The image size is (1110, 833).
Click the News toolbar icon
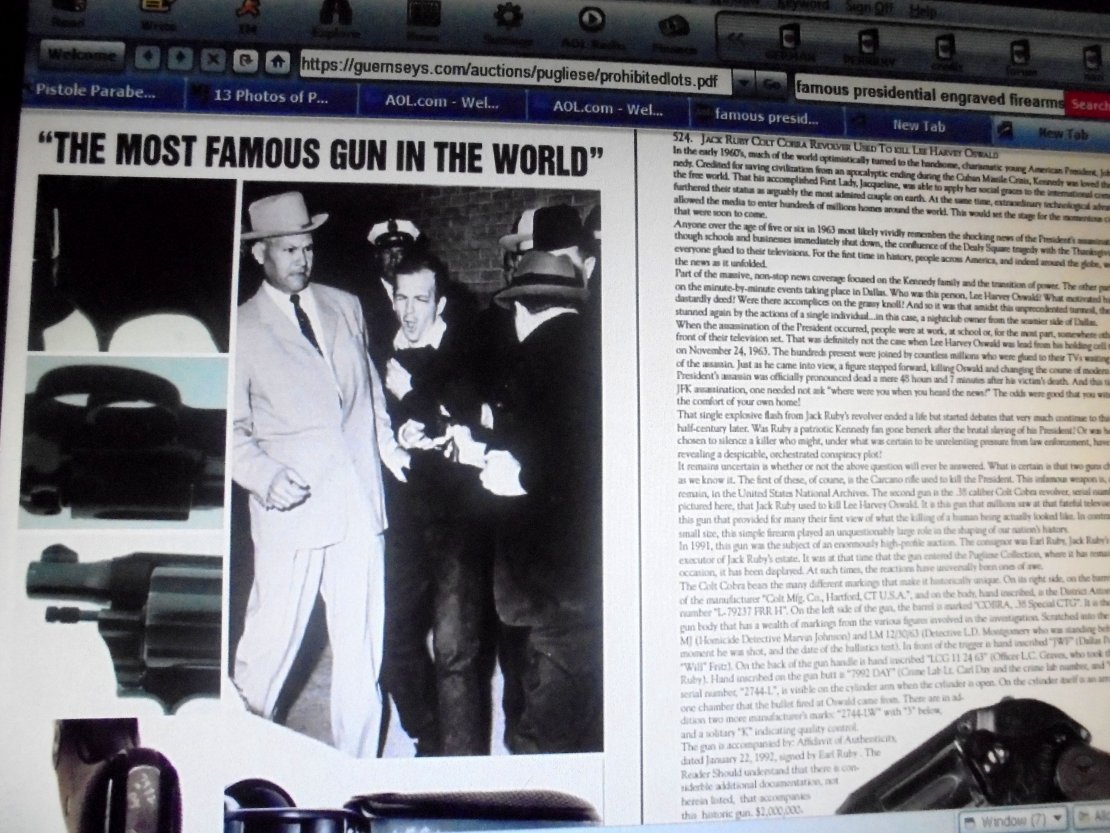point(423,21)
